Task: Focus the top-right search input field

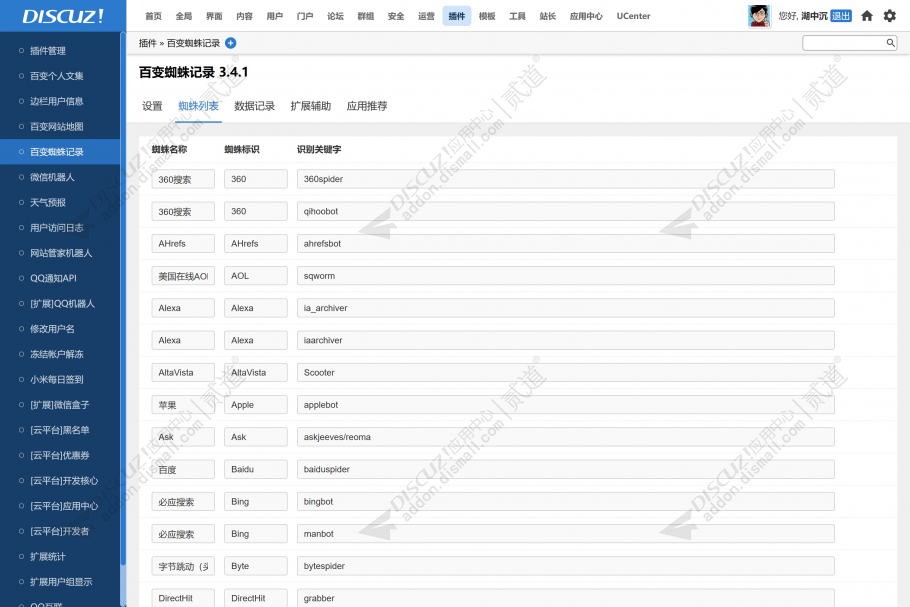Action: [x=849, y=42]
